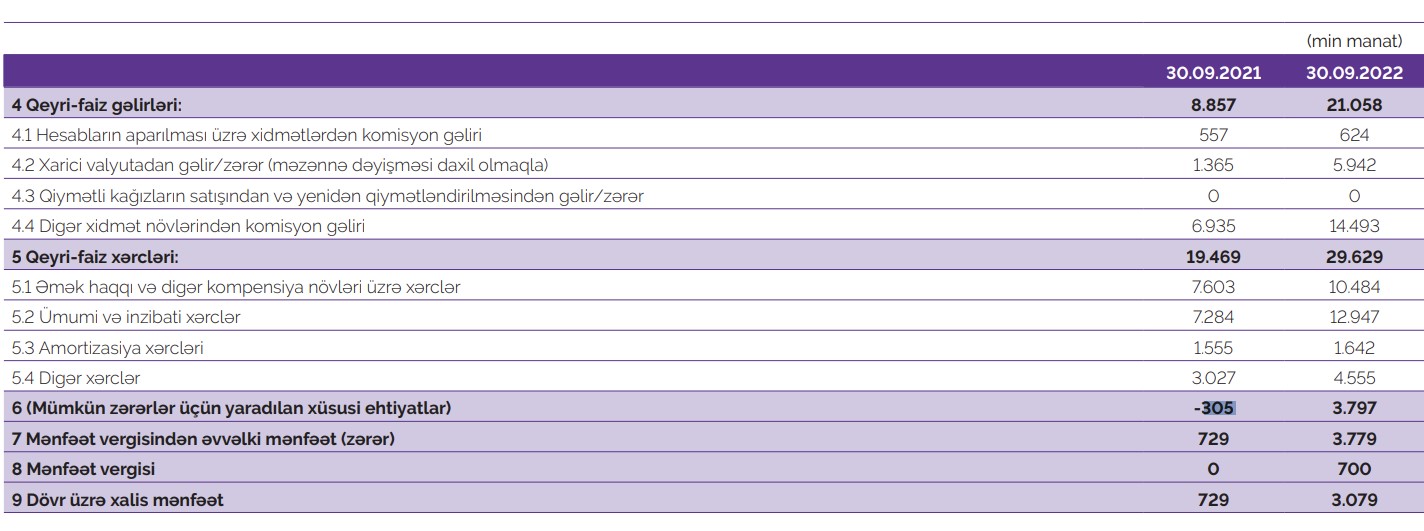This screenshot has height=531, width=1424.
Task: Click the 30.09.2021 column header
Action: pos(1213,73)
